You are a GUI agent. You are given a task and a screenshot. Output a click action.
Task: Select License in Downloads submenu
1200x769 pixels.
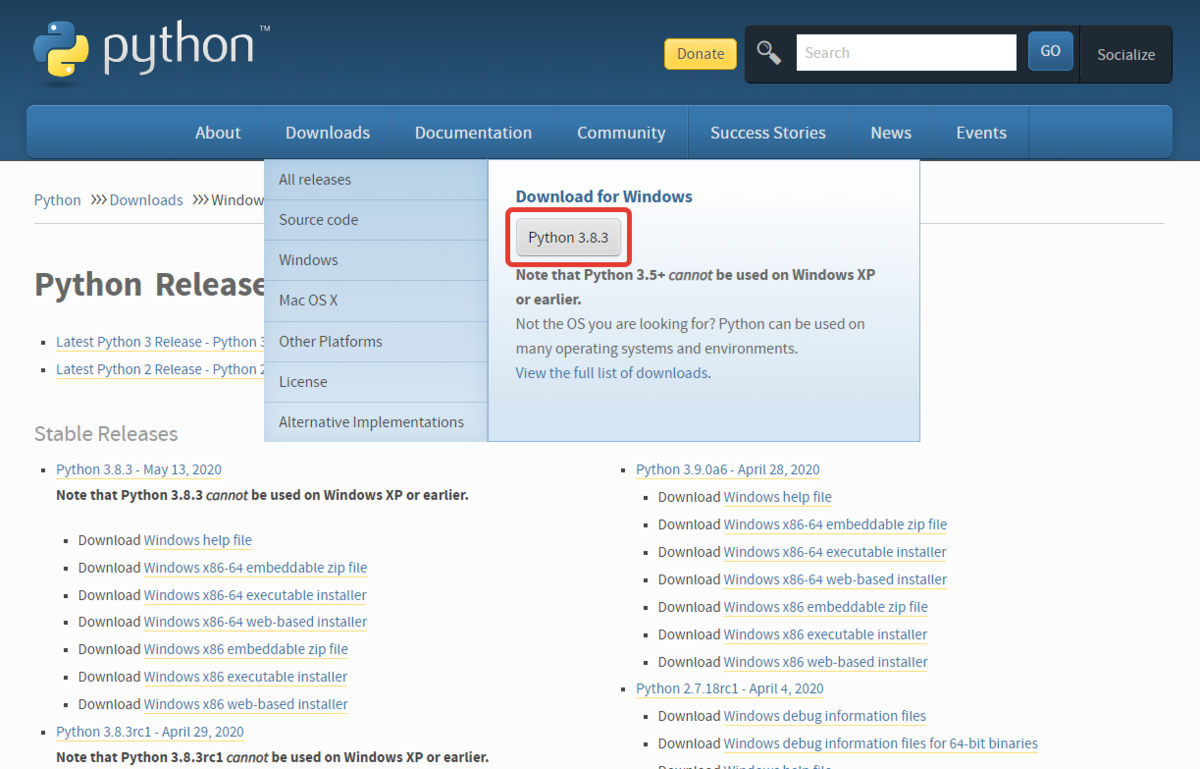(x=376, y=382)
